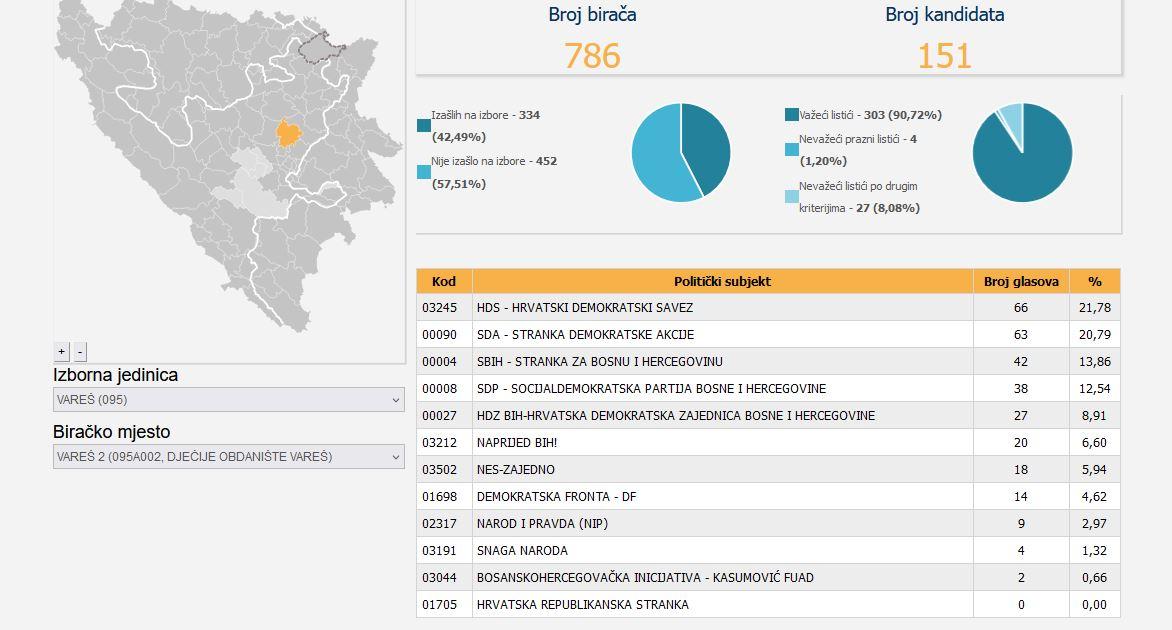Click the 8,91 percentage cell
This screenshot has height=630, width=1172.
[1094, 416]
